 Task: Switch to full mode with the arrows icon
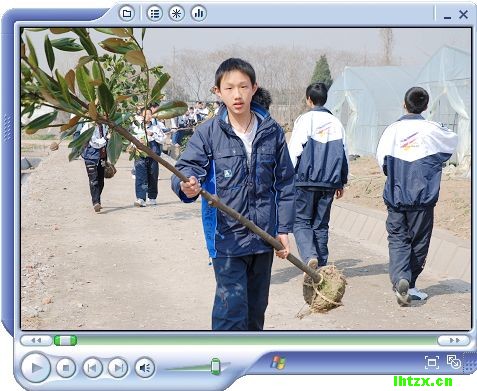(x=454, y=362)
